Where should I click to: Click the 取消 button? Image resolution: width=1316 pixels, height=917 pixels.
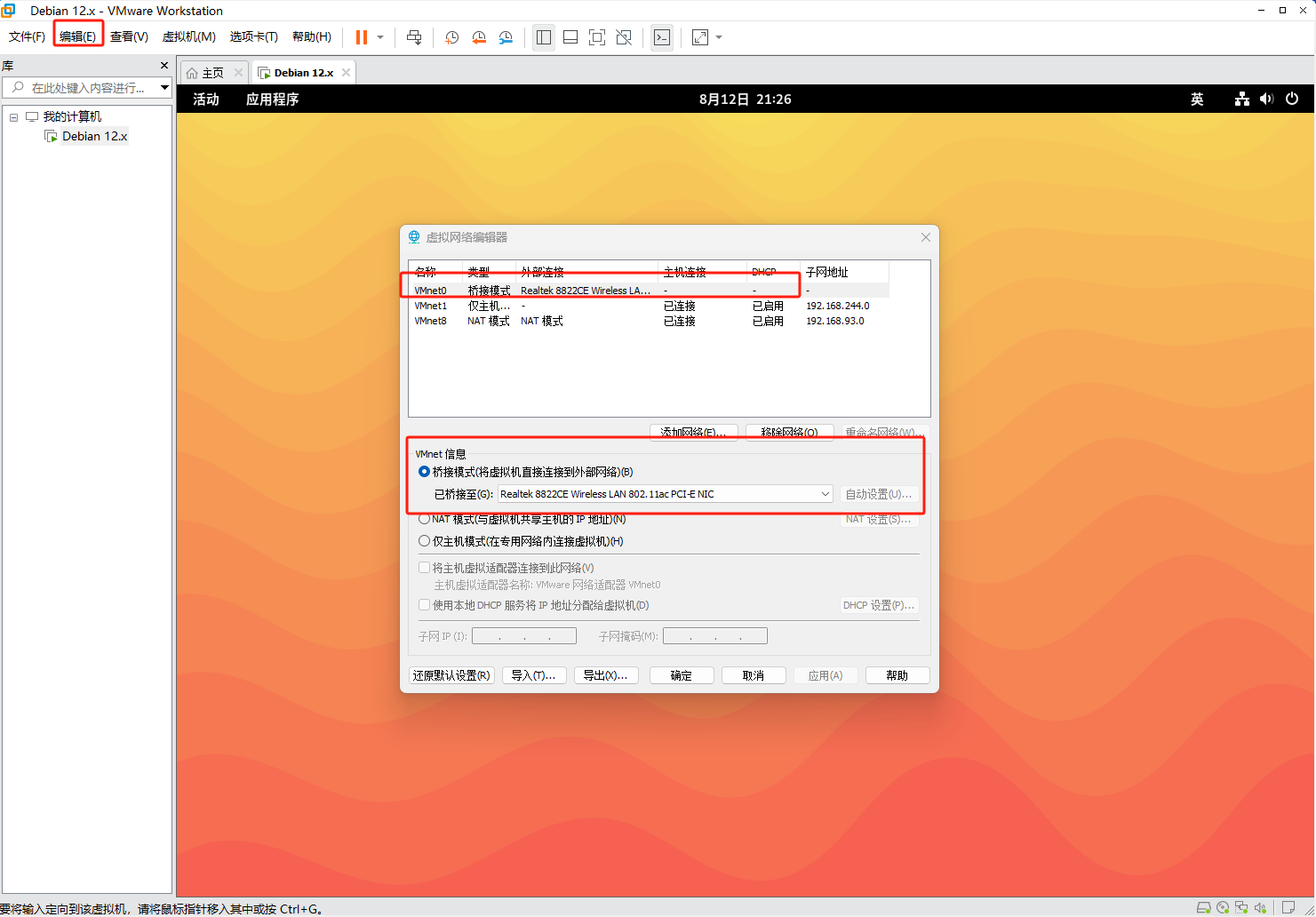point(754,675)
